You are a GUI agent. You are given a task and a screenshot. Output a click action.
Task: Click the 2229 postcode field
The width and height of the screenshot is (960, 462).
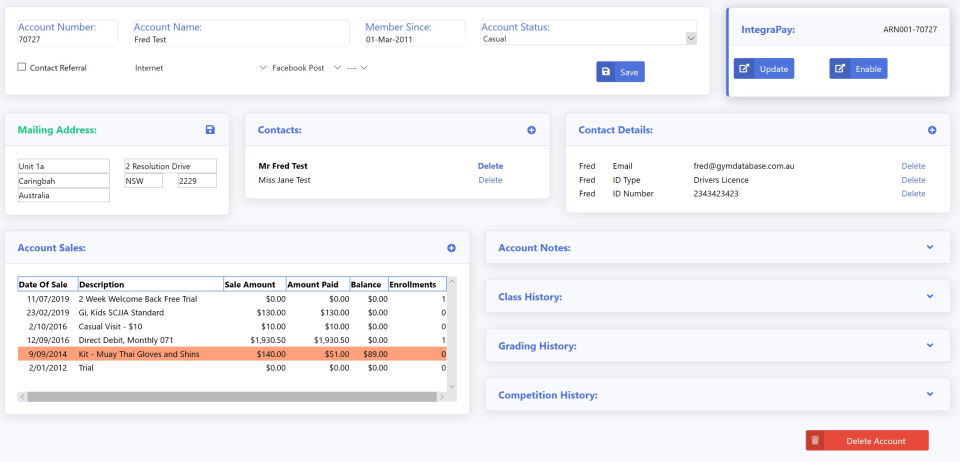pos(197,181)
